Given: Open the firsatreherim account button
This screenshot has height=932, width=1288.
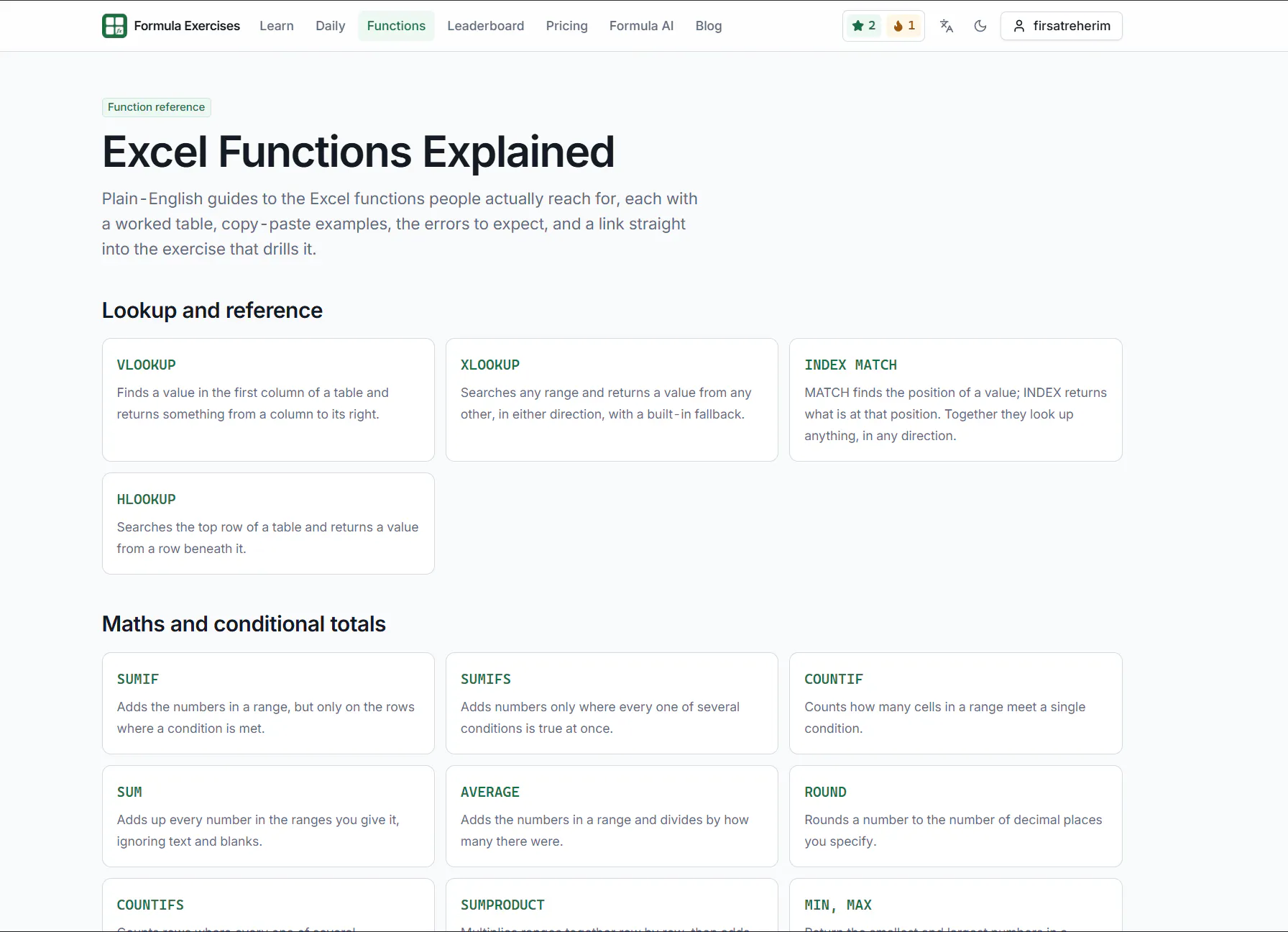Looking at the screenshot, I should tap(1062, 26).
